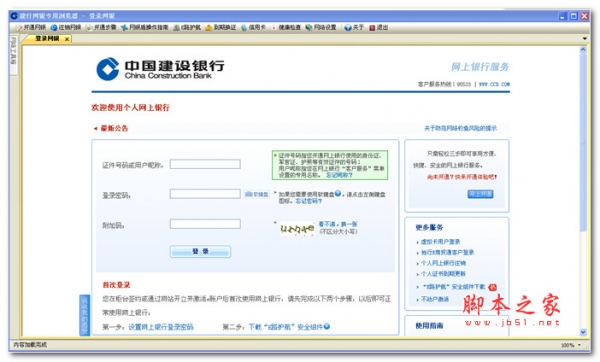
Task: Click the 个人证书到期更新 link
Action: tap(443, 274)
